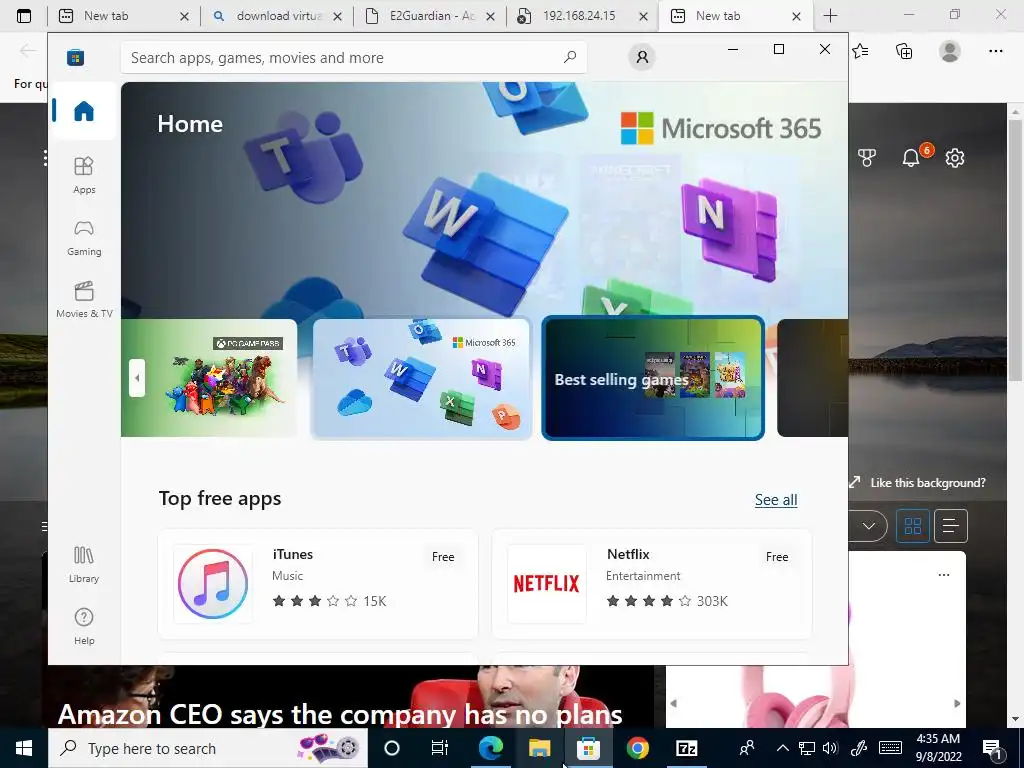Switch to the download virtua Edge tab
The image size is (1024, 768).
point(278,16)
